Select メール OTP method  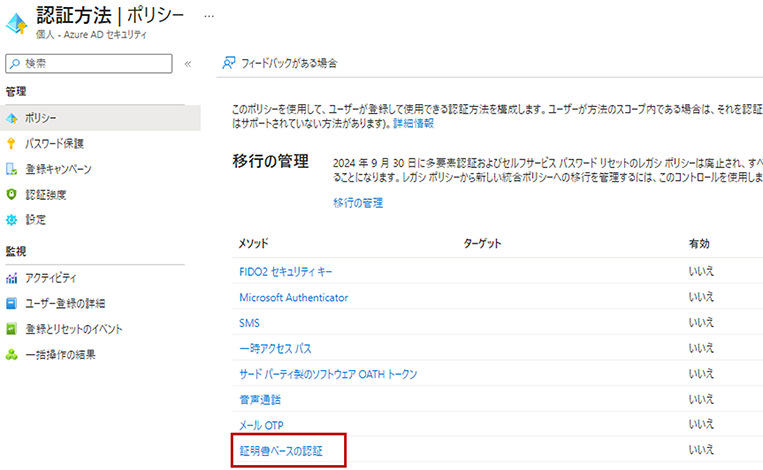(262, 425)
